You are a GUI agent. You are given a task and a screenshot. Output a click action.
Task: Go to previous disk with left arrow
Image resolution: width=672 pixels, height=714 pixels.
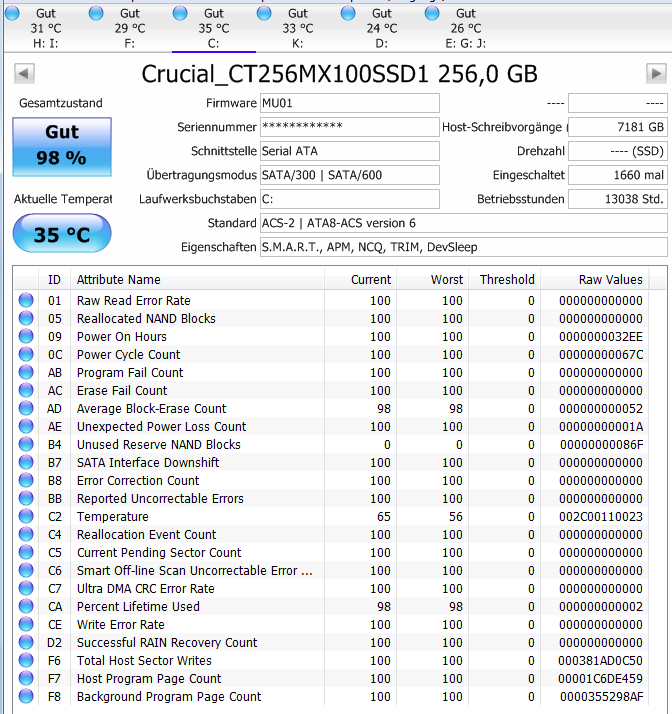click(x=24, y=73)
